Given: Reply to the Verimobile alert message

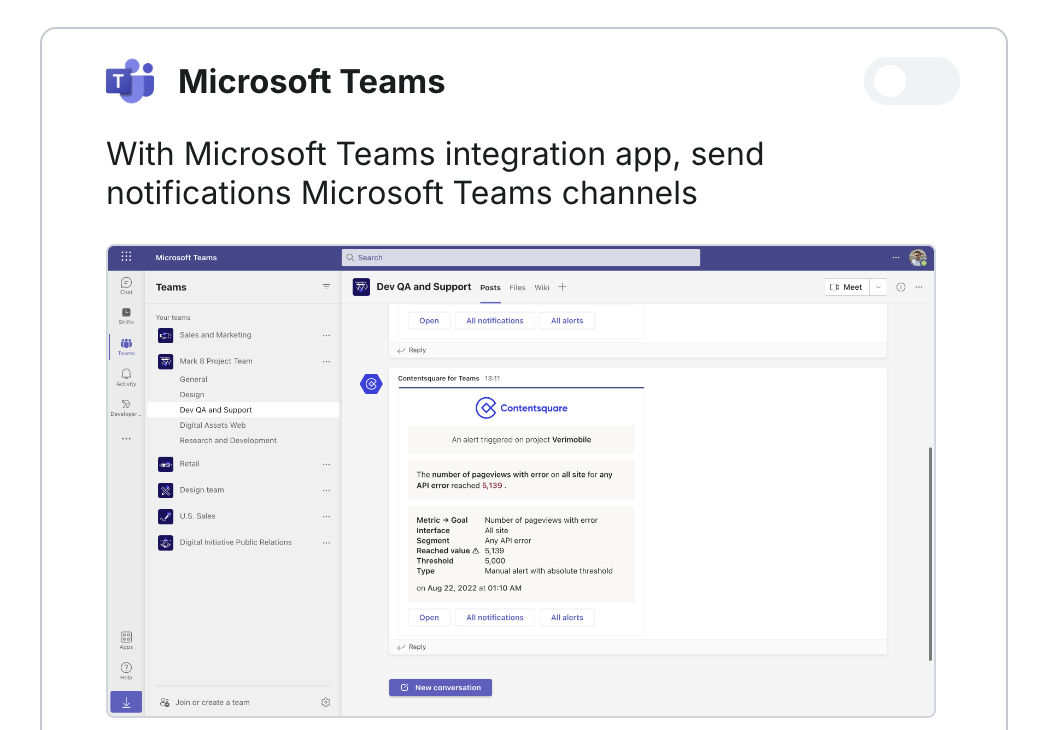Looking at the screenshot, I should pos(412,647).
